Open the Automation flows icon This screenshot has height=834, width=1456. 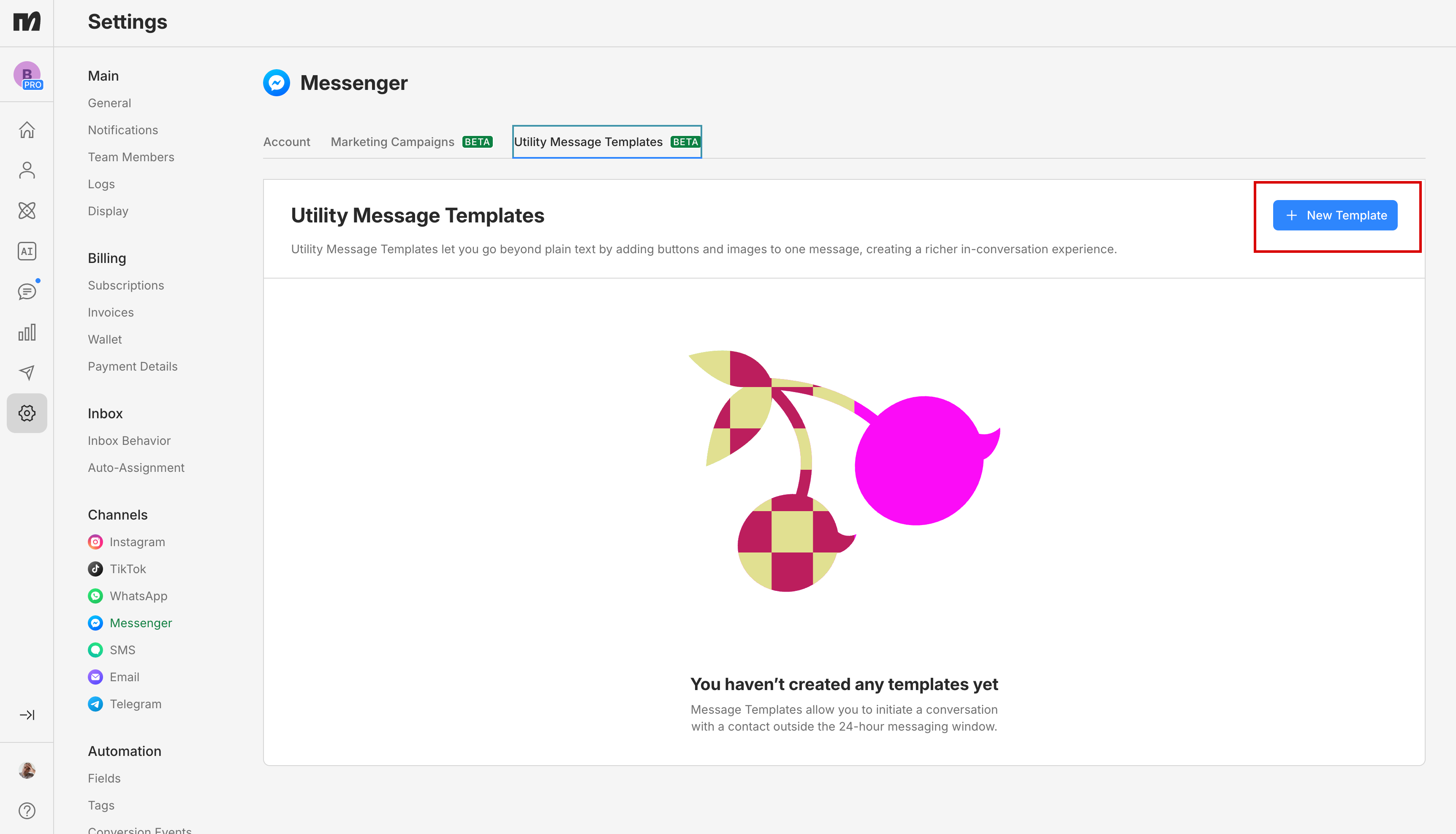(x=26, y=211)
